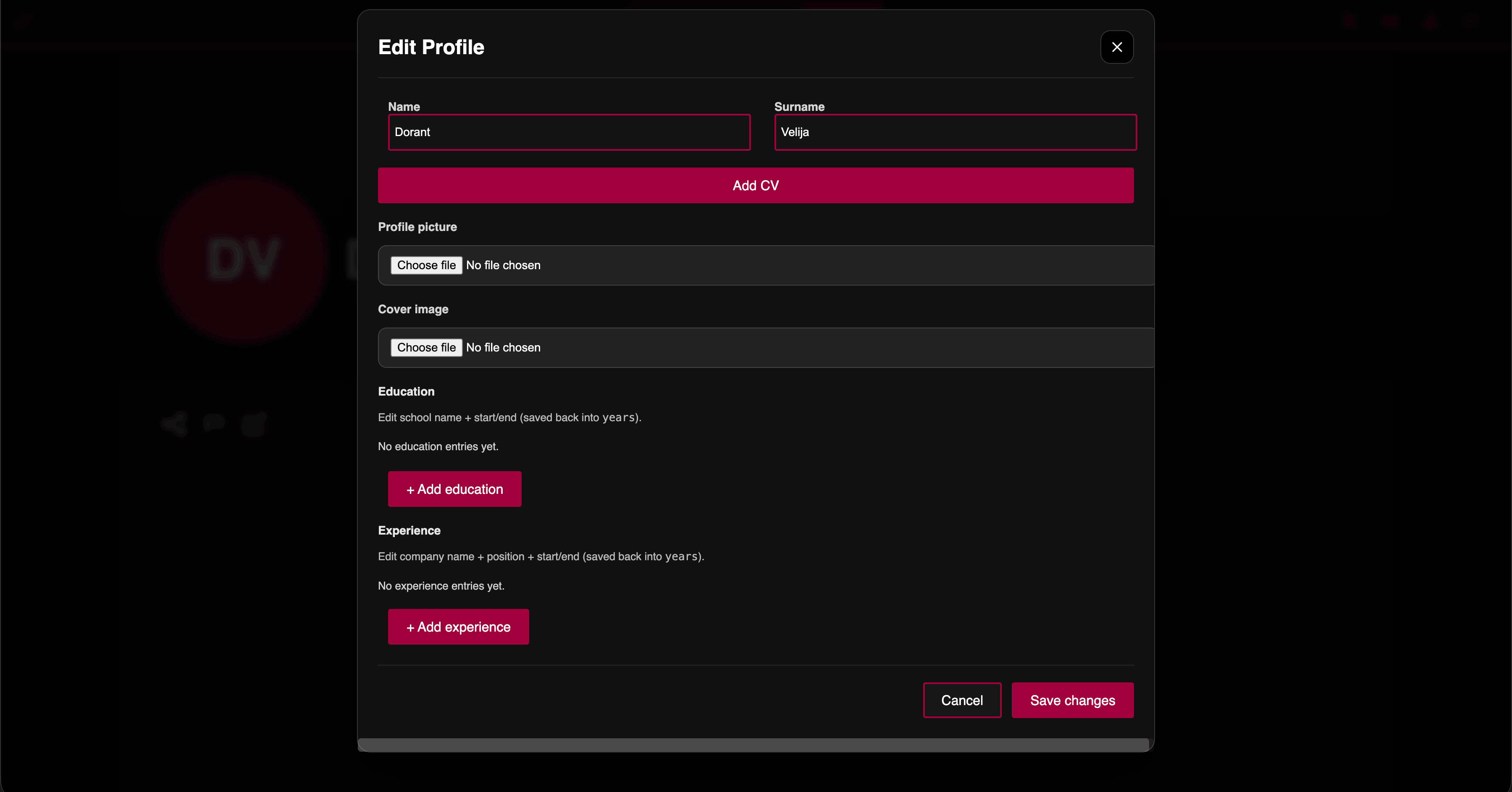Add a new education entry
This screenshot has width=1512, height=792.
click(x=454, y=489)
